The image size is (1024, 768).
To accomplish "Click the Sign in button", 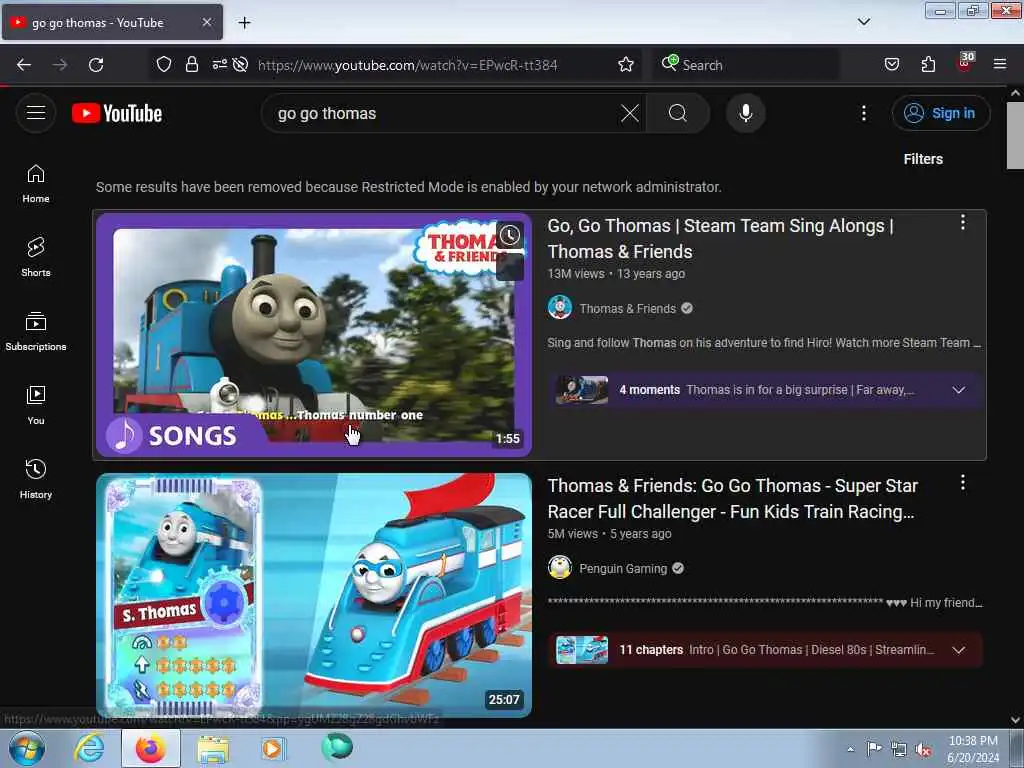I will pyautogui.click(x=940, y=113).
